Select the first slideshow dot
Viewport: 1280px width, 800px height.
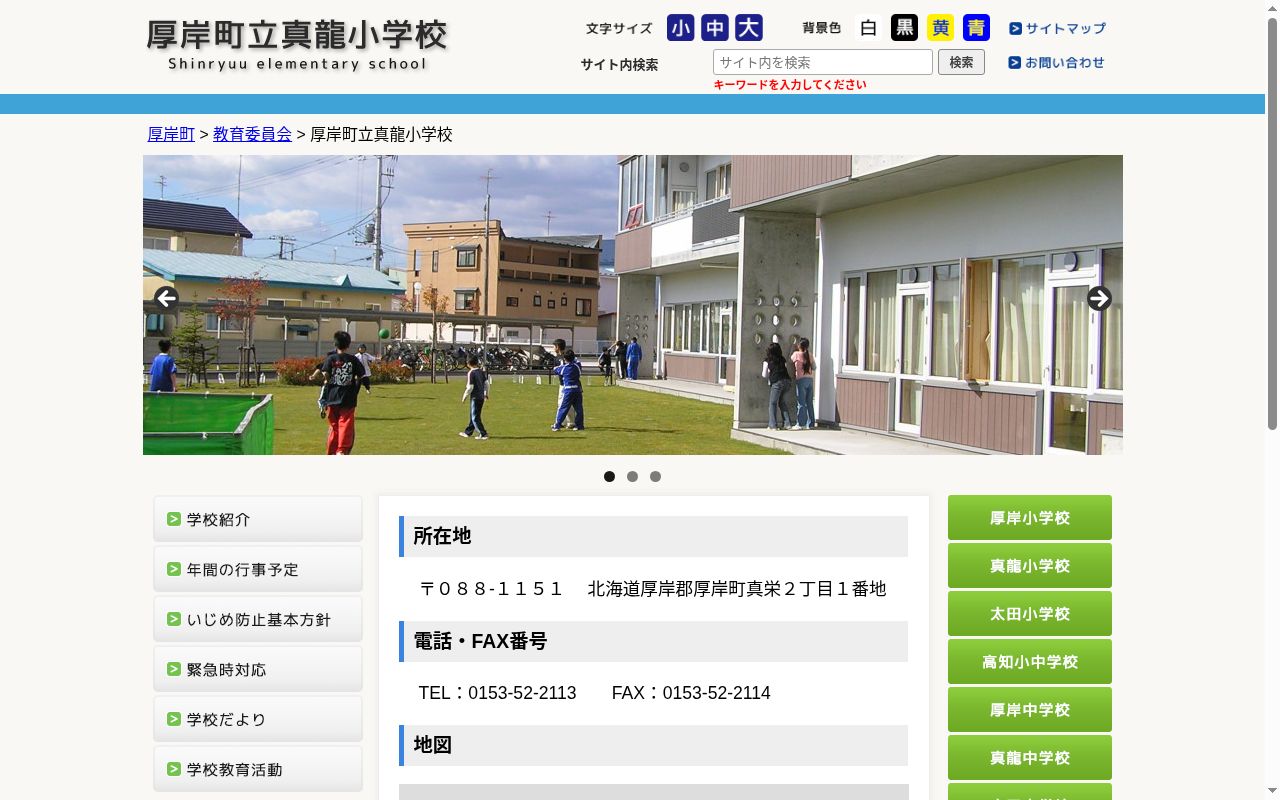pyautogui.click(x=609, y=476)
